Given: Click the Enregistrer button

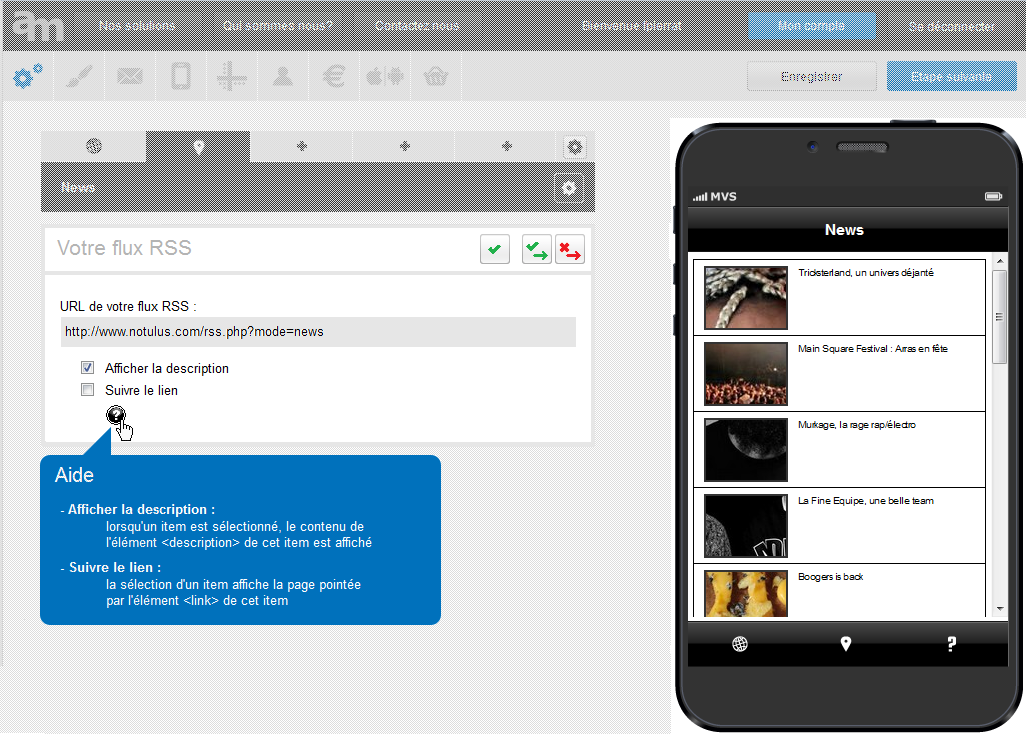Looking at the screenshot, I should (x=811, y=77).
